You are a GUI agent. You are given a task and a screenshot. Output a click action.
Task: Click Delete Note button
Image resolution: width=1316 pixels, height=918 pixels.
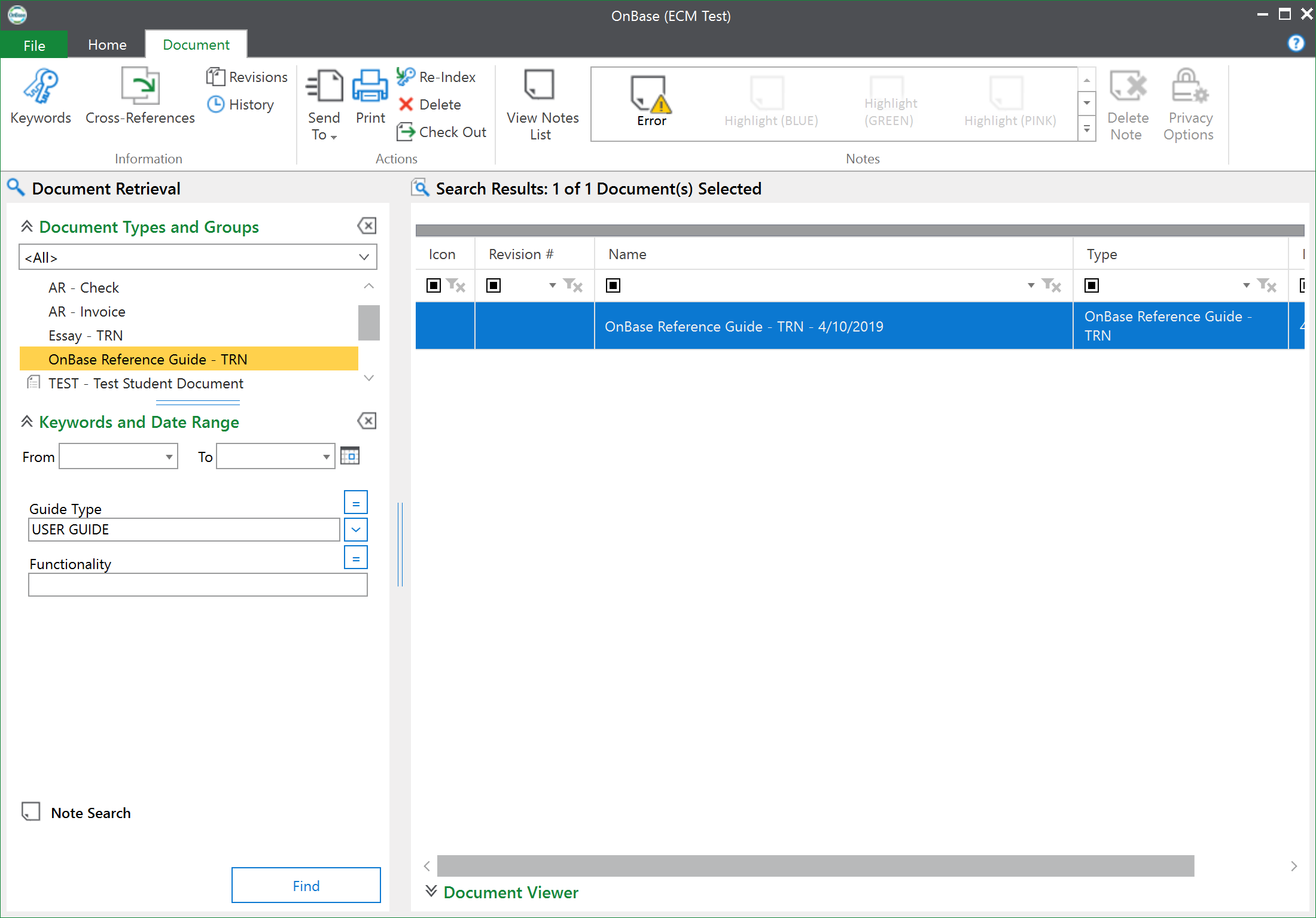1128,106
